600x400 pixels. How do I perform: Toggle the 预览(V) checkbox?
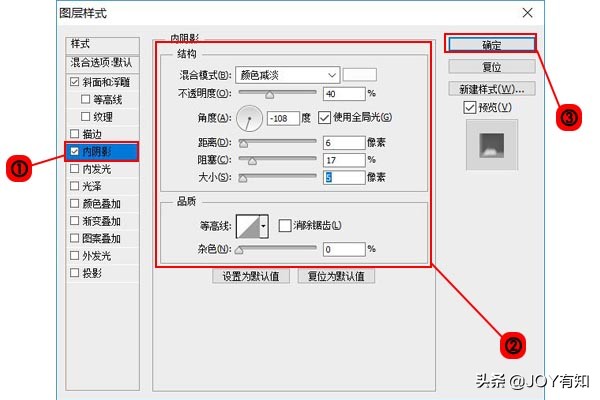[470, 108]
